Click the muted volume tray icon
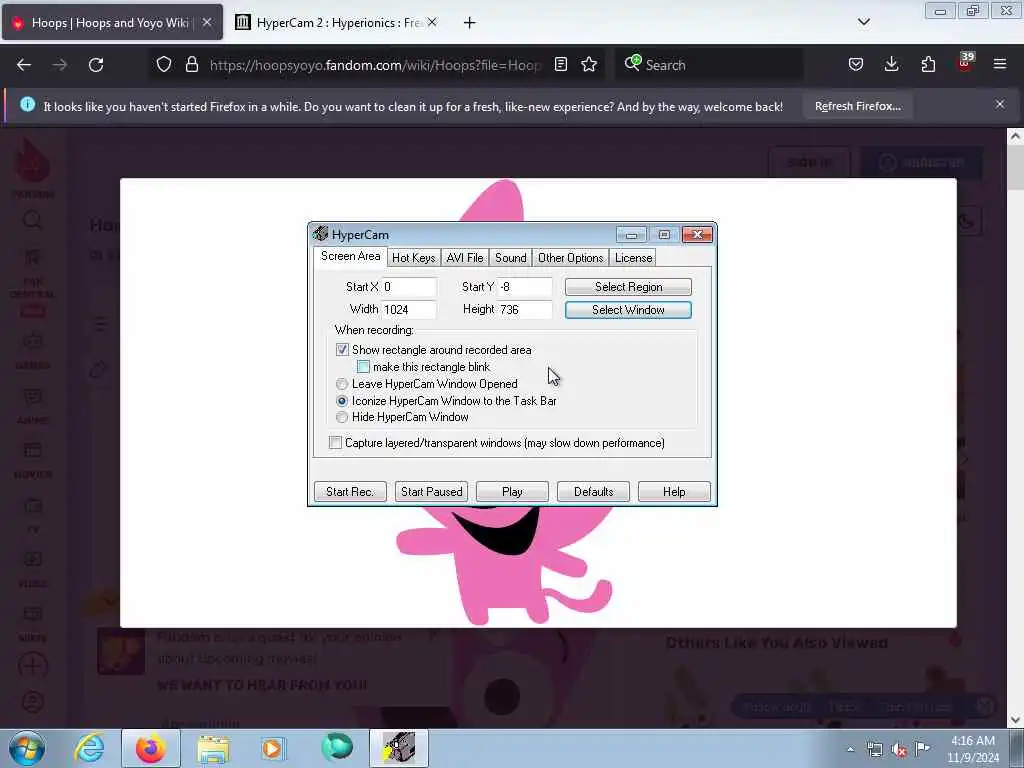Screen dimensions: 1024x768 pyautogui.click(x=899, y=750)
